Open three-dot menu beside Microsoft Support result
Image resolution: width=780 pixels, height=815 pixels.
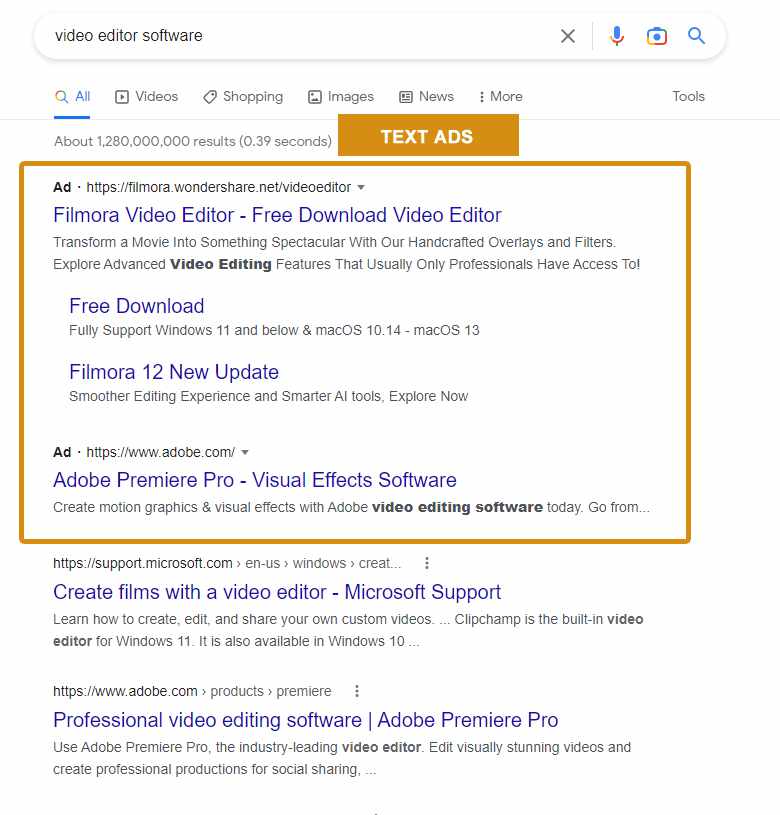(427, 563)
